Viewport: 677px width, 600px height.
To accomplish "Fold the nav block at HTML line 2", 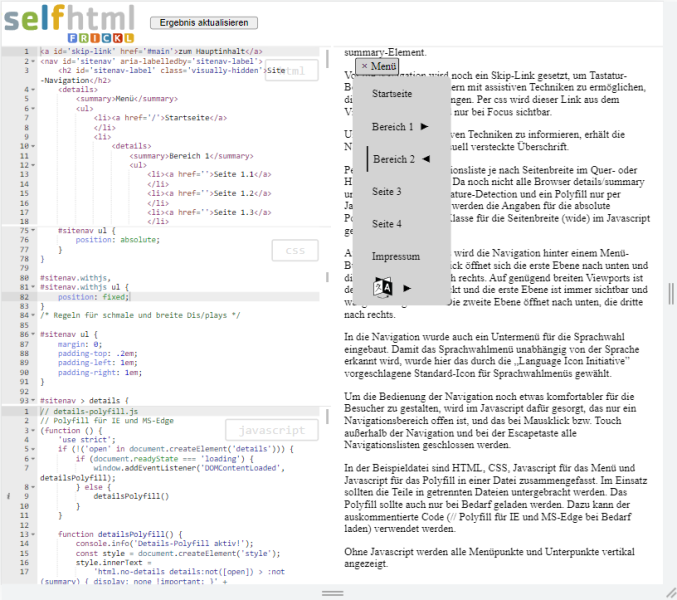I will pos(33,61).
